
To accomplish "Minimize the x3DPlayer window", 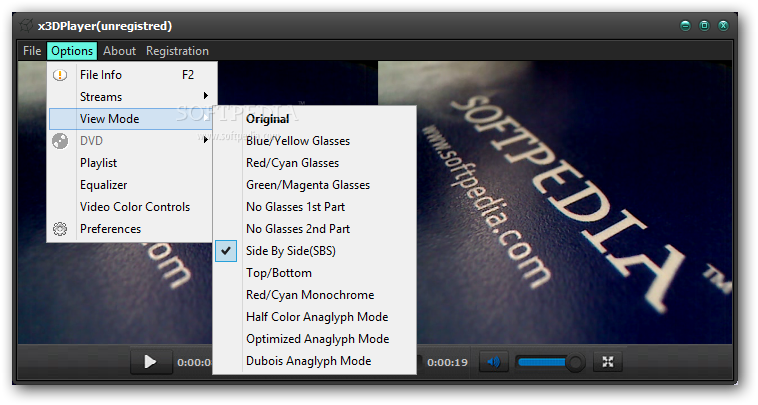I will (x=685, y=26).
